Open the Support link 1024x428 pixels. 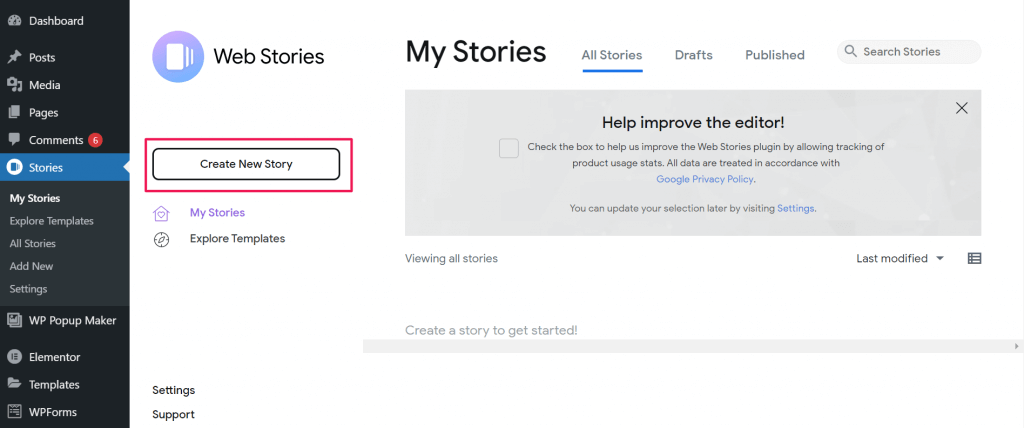pos(173,414)
